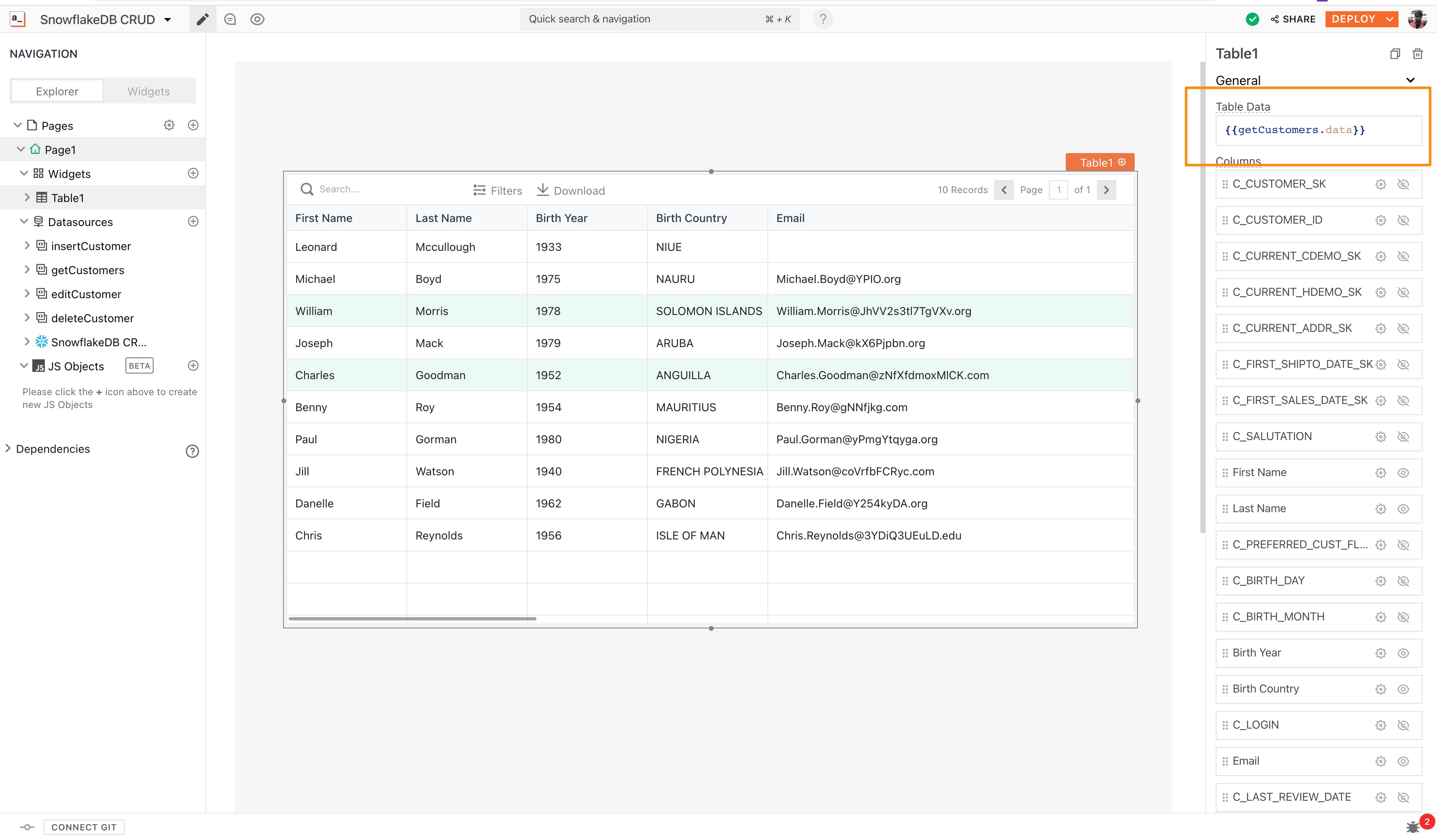Open the comments mode icon
Viewport: 1437px width, 840px height.
coord(230,19)
